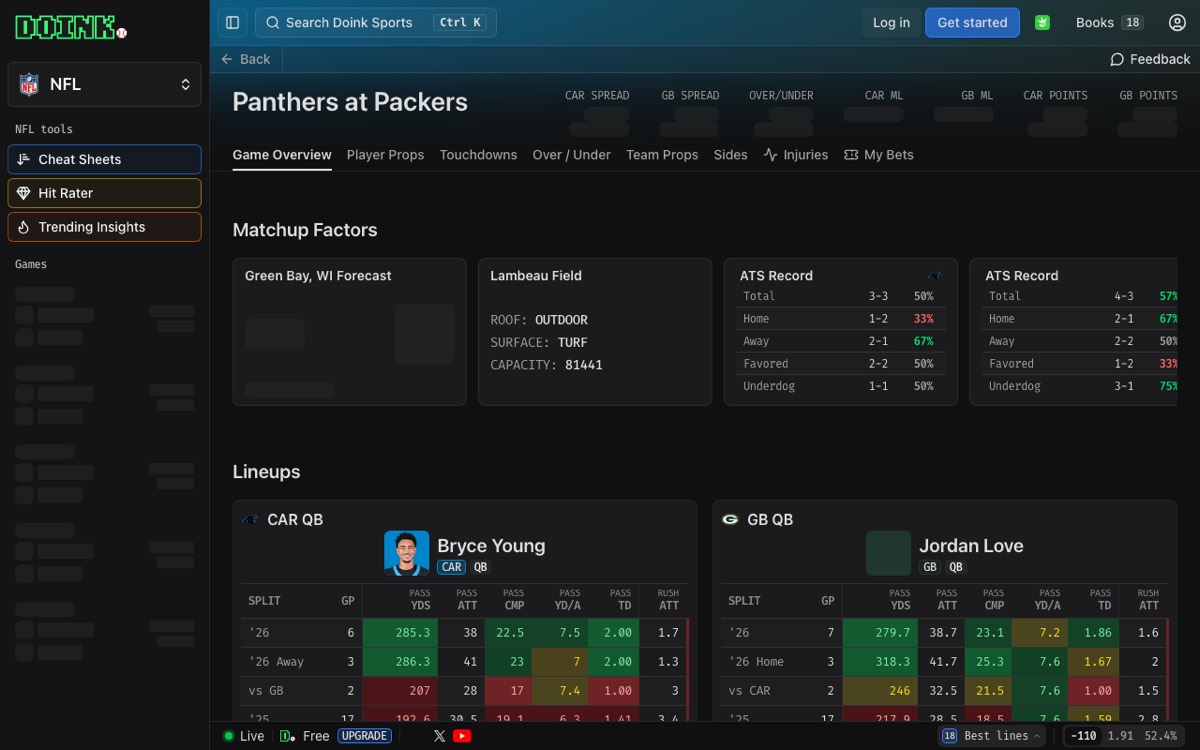Image resolution: width=1200 pixels, height=750 pixels.
Task: Click the UPGRADE badge
Action: pos(364,736)
